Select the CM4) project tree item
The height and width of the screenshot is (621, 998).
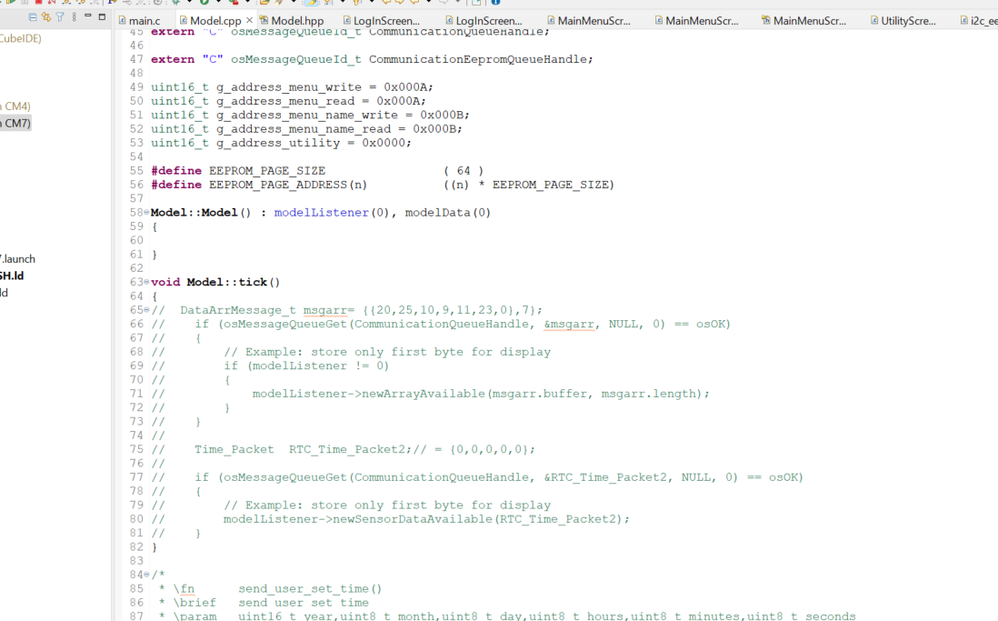coord(15,106)
